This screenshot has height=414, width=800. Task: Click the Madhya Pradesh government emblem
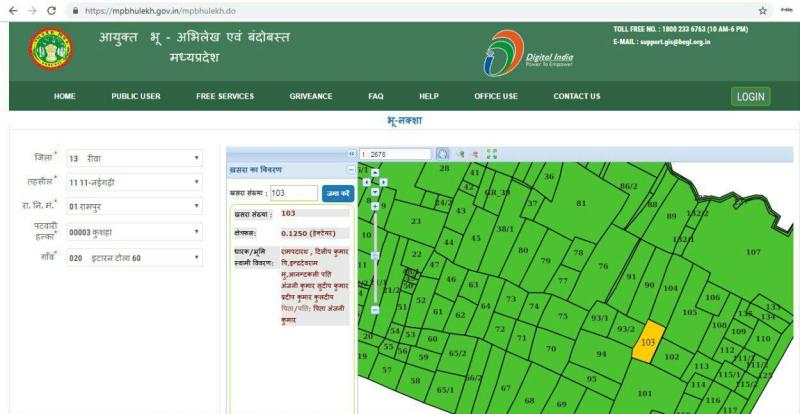coord(51,49)
